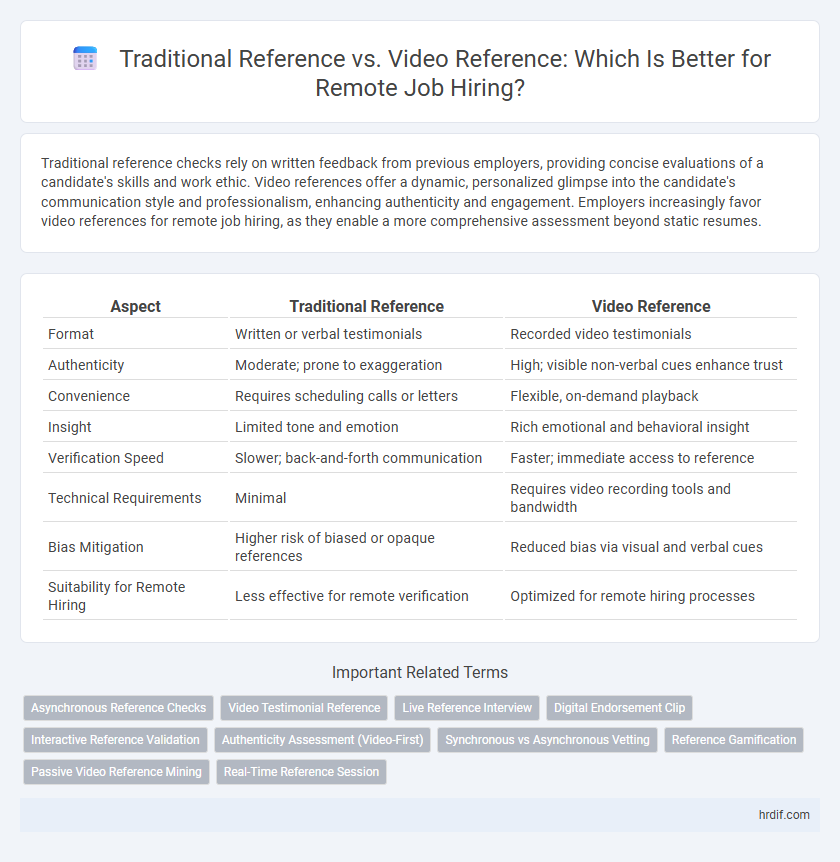Image resolution: width=840 pixels, height=862 pixels.
Task: Click Synchronous vs Asynchronous Vetting tag
Action: tap(547, 739)
